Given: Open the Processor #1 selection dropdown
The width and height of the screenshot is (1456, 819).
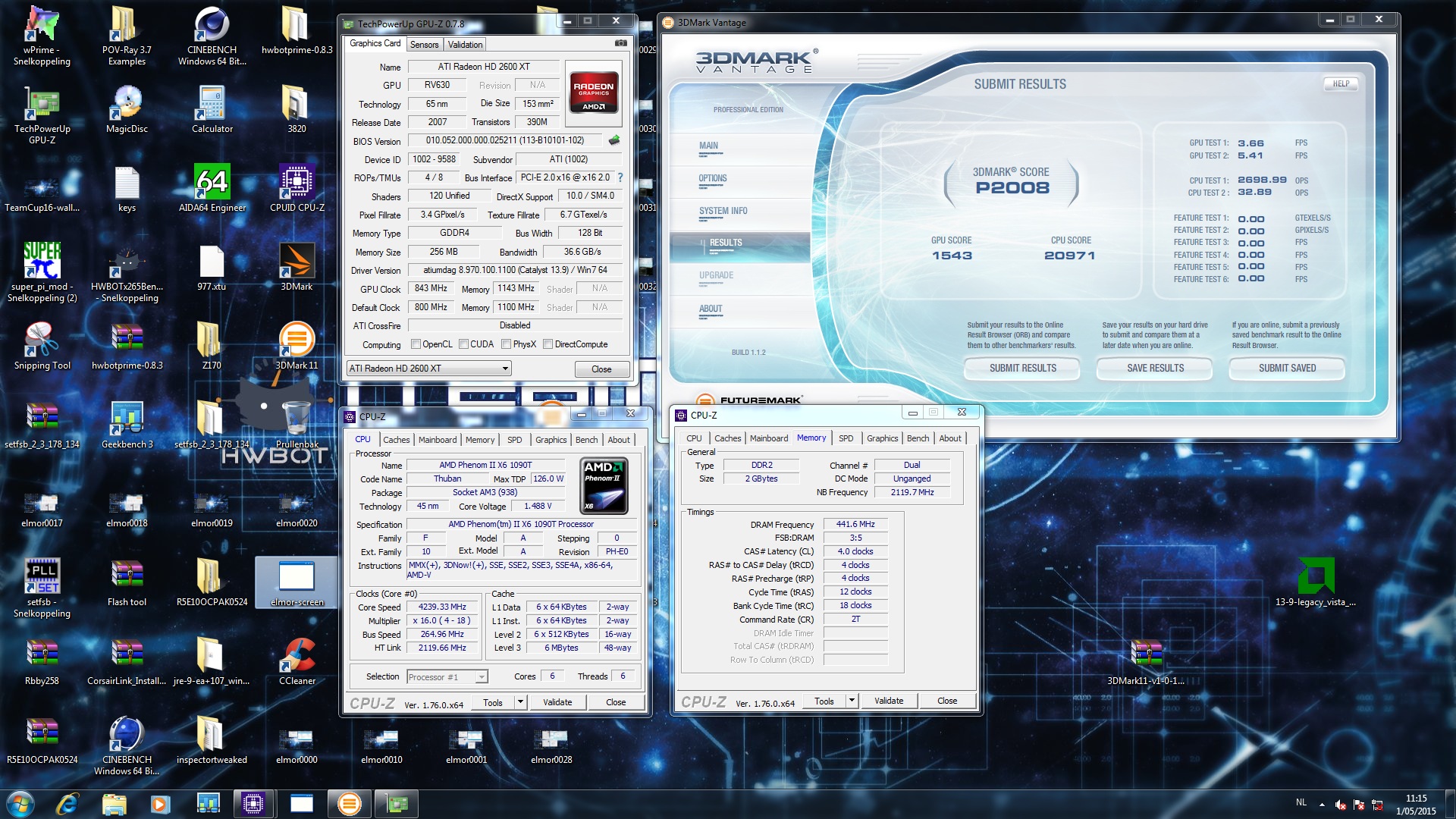Looking at the screenshot, I should coord(447,677).
